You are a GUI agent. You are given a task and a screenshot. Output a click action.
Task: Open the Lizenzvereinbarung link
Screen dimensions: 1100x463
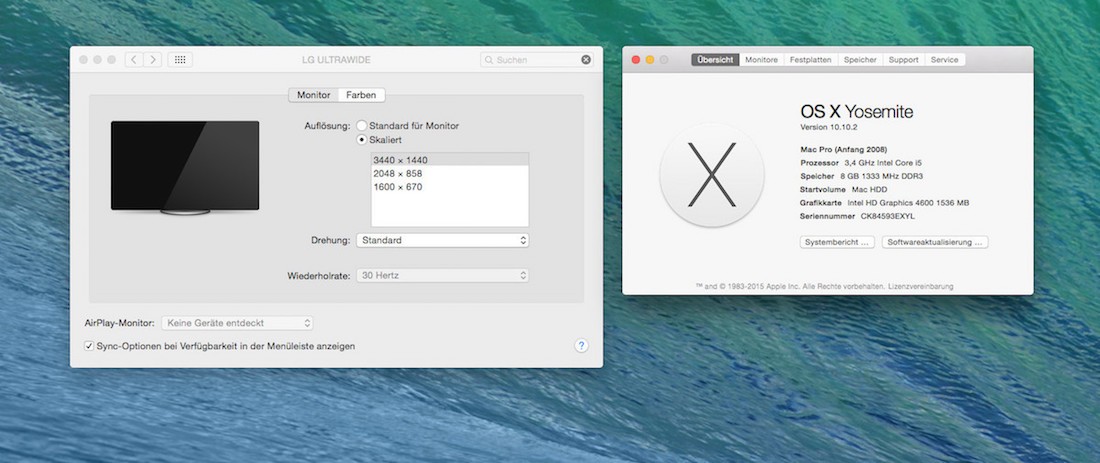(920, 286)
